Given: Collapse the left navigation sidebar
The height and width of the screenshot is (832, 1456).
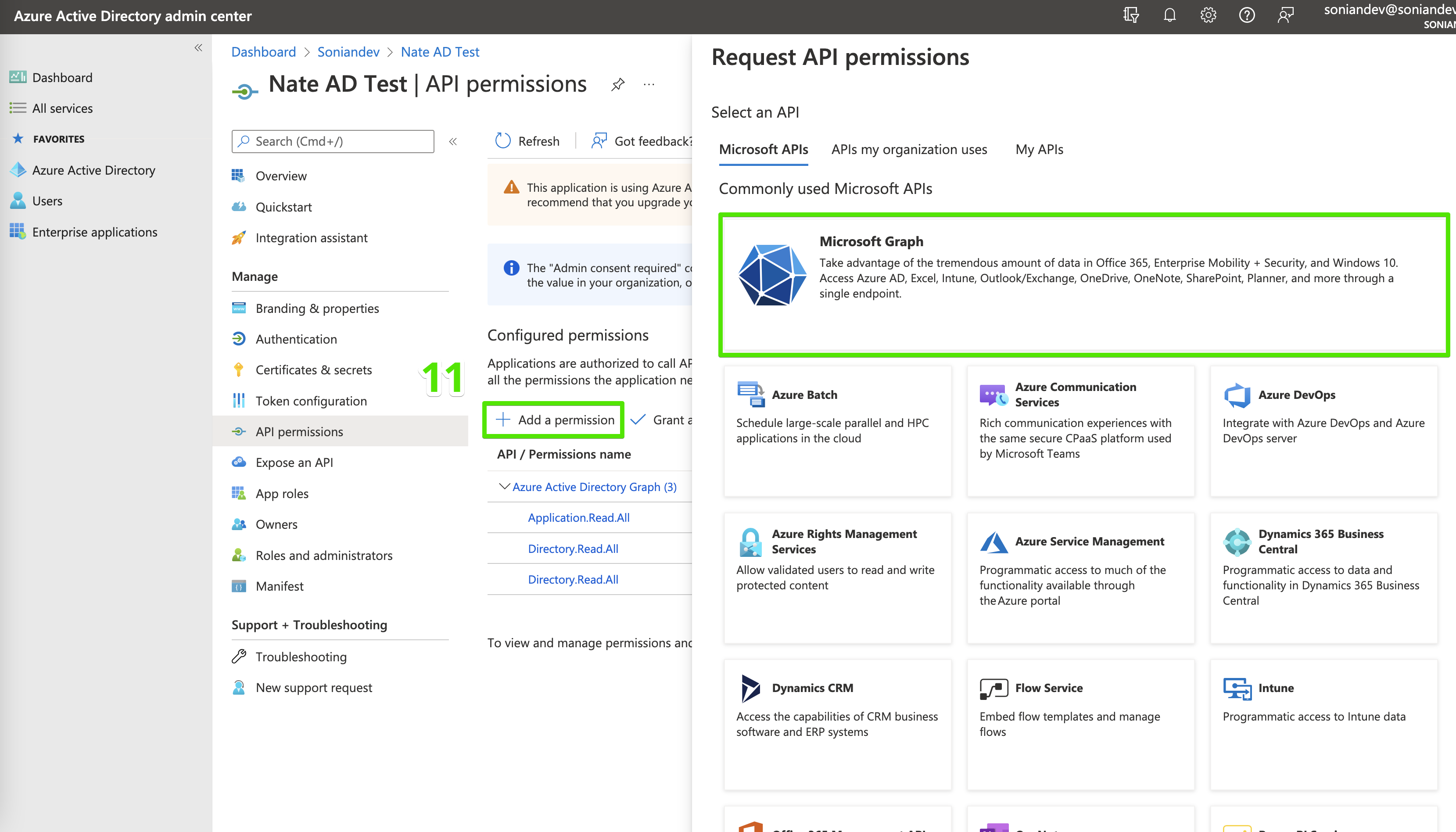Looking at the screenshot, I should [198, 48].
